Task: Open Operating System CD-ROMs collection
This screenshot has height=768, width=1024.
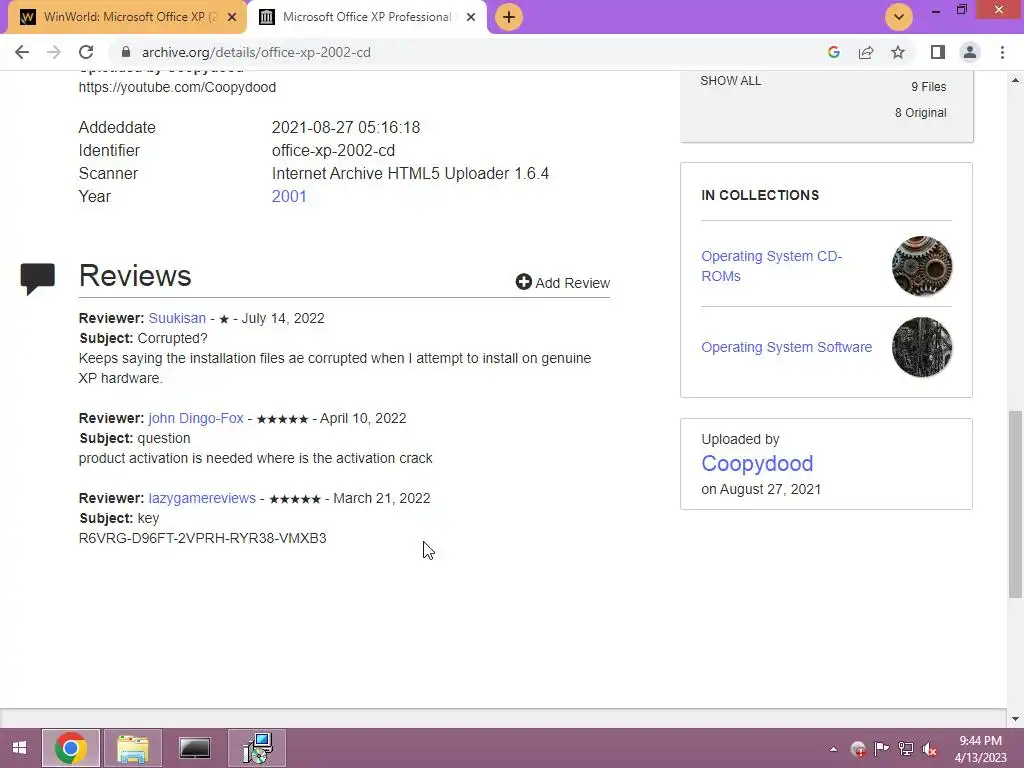Action: tap(771, 266)
